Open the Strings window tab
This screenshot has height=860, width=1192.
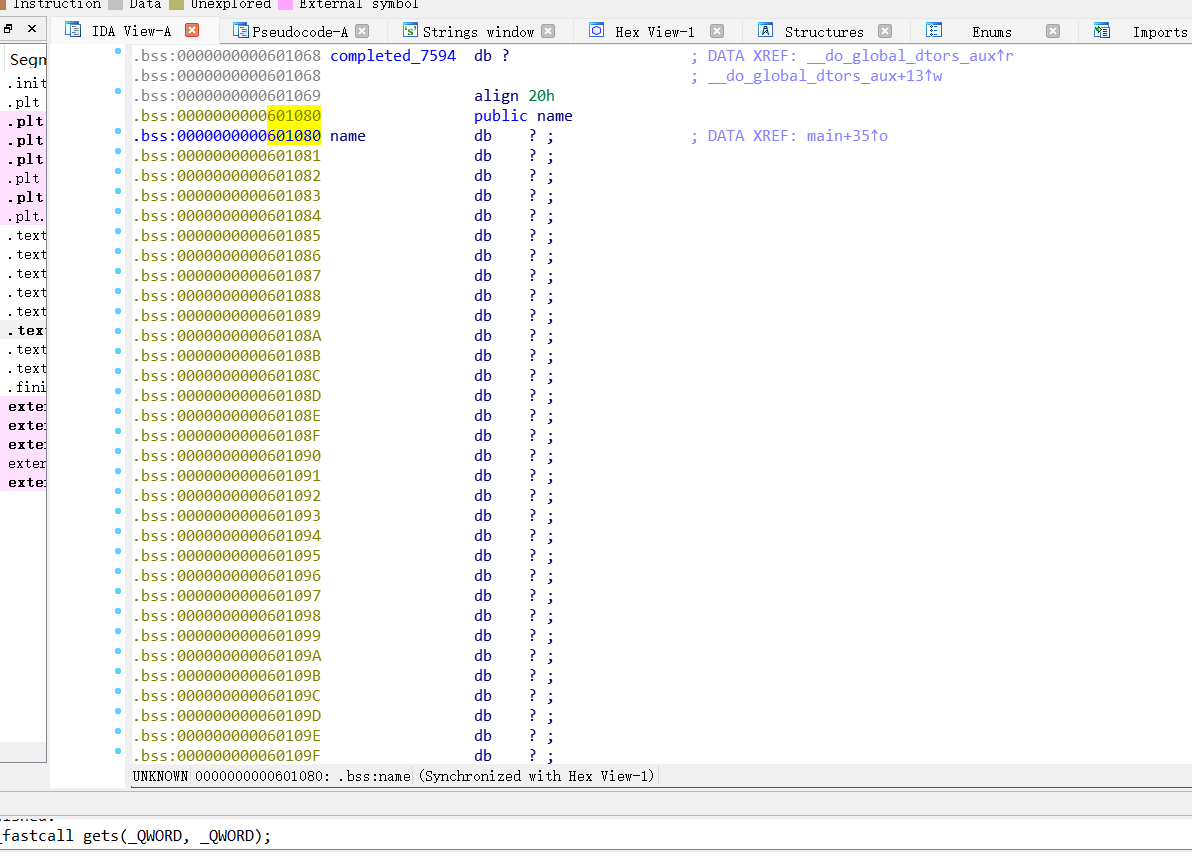coord(478,32)
